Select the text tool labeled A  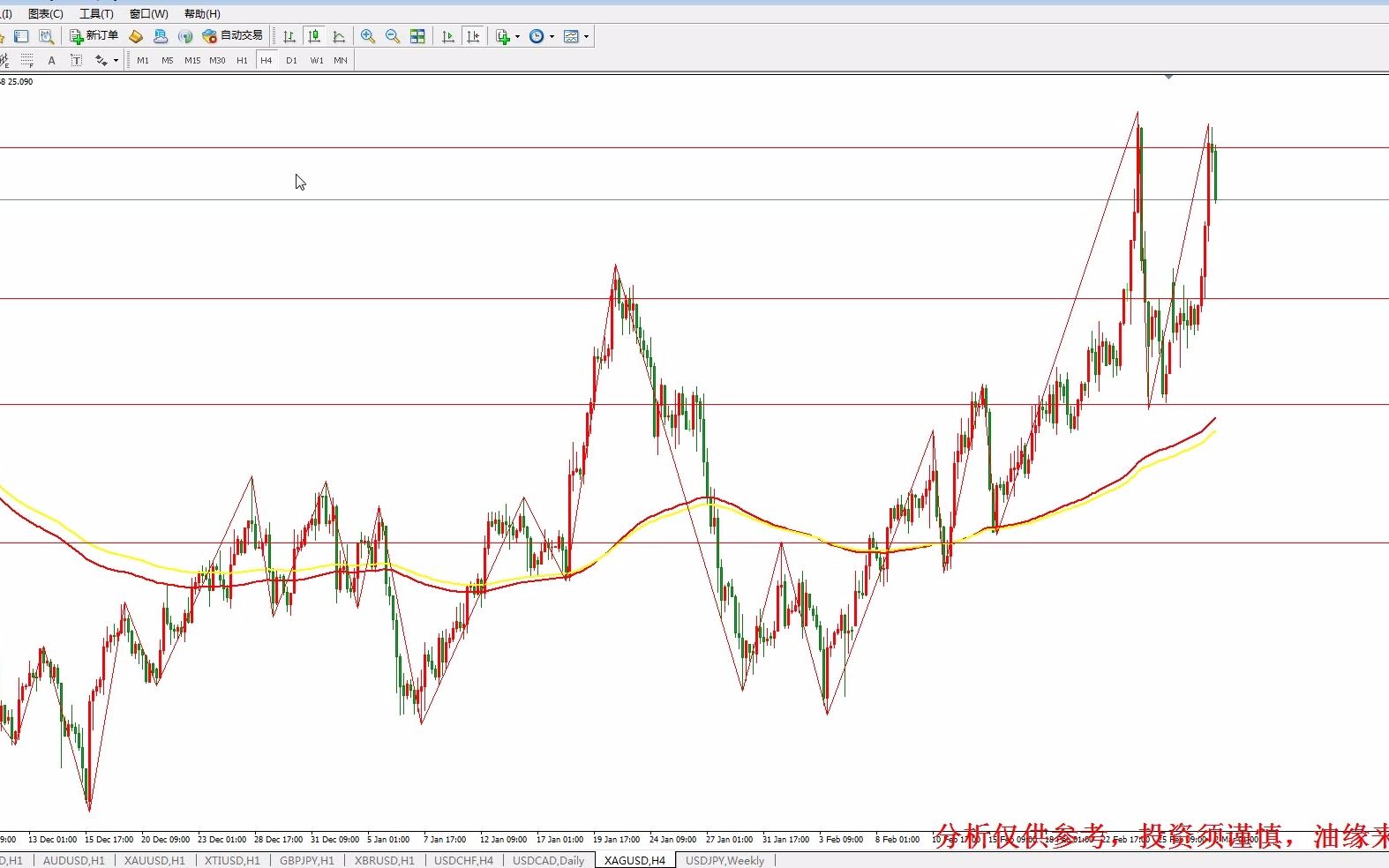51,60
